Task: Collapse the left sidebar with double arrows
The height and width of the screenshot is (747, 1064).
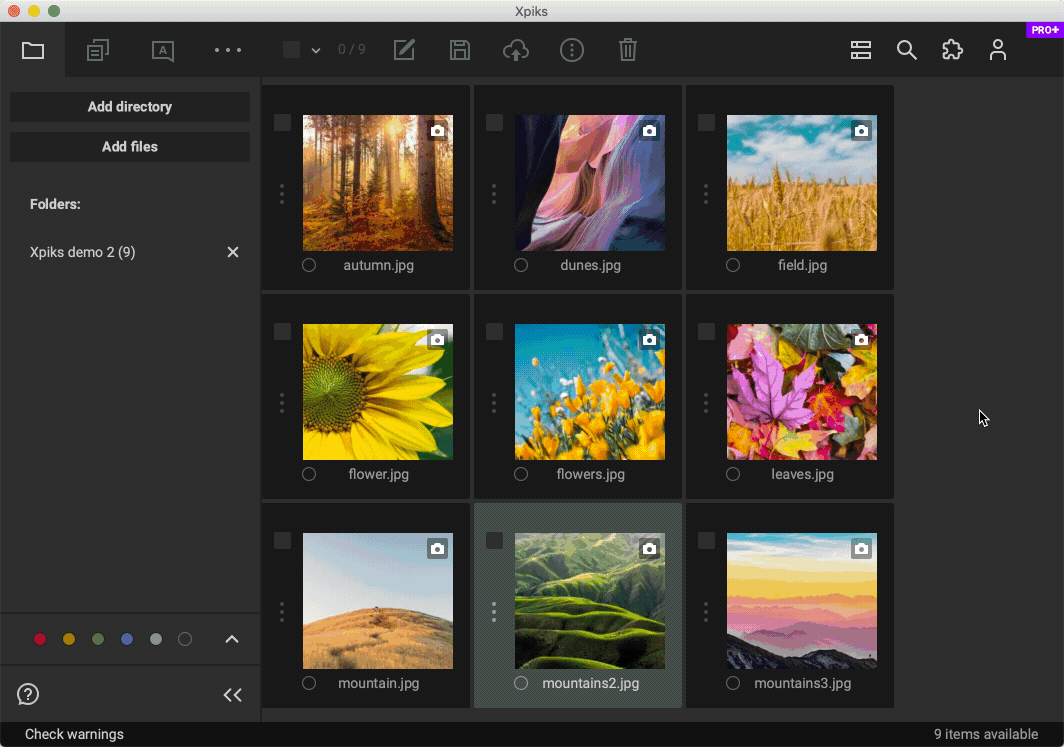Action: pos(232,694)
